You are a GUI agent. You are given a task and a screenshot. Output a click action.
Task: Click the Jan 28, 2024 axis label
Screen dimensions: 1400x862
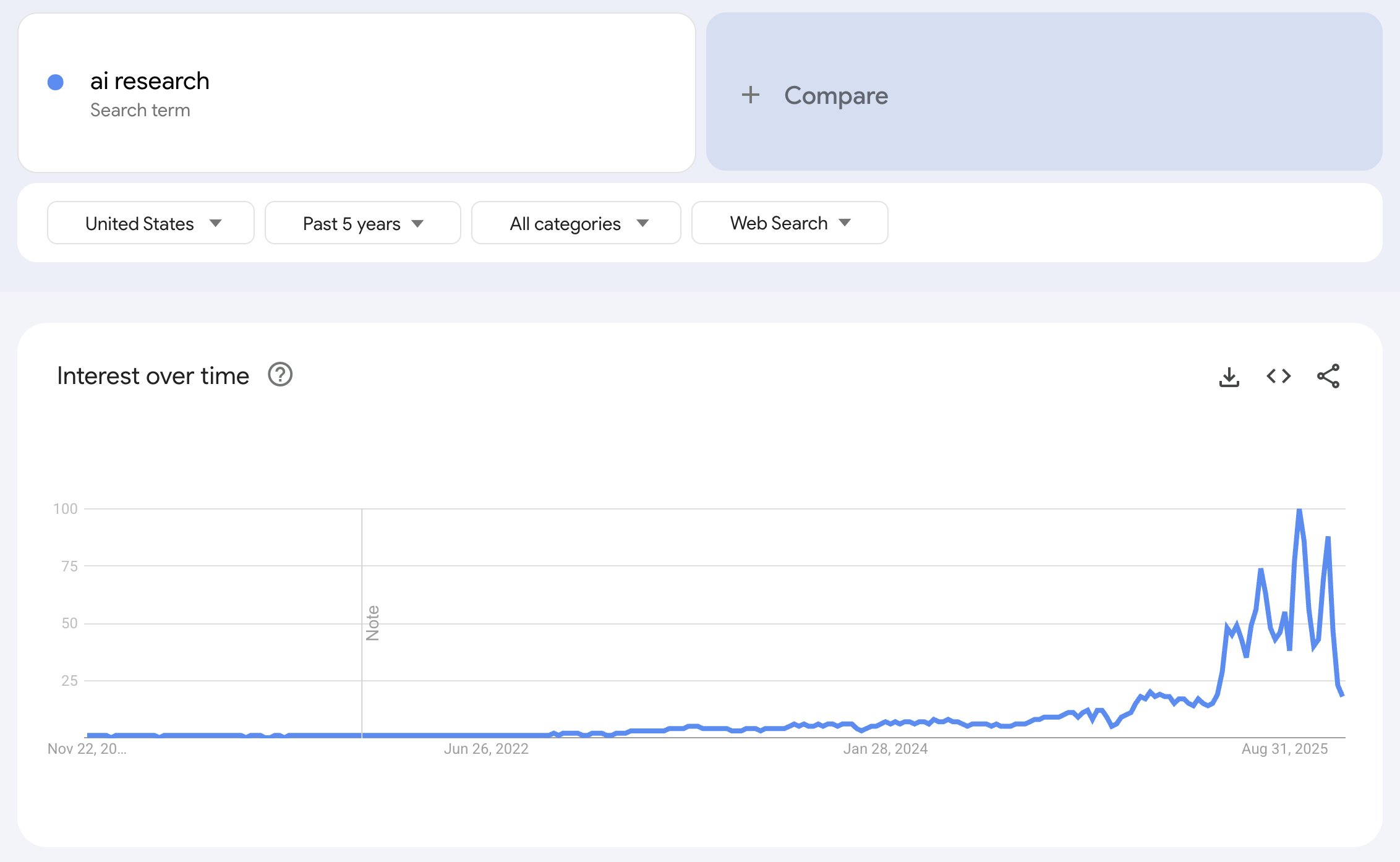[885, 749]
